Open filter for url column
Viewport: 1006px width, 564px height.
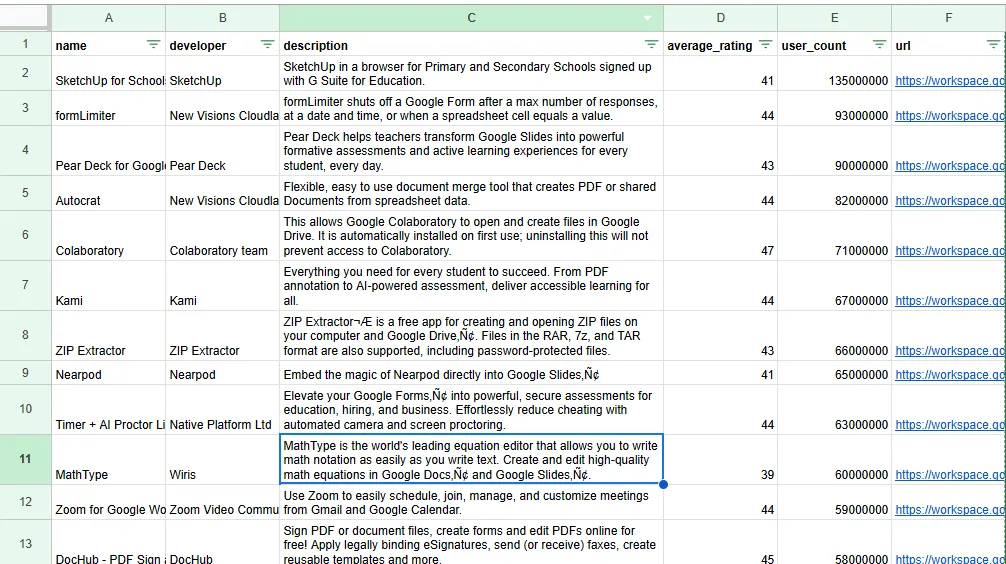[993, 44]
